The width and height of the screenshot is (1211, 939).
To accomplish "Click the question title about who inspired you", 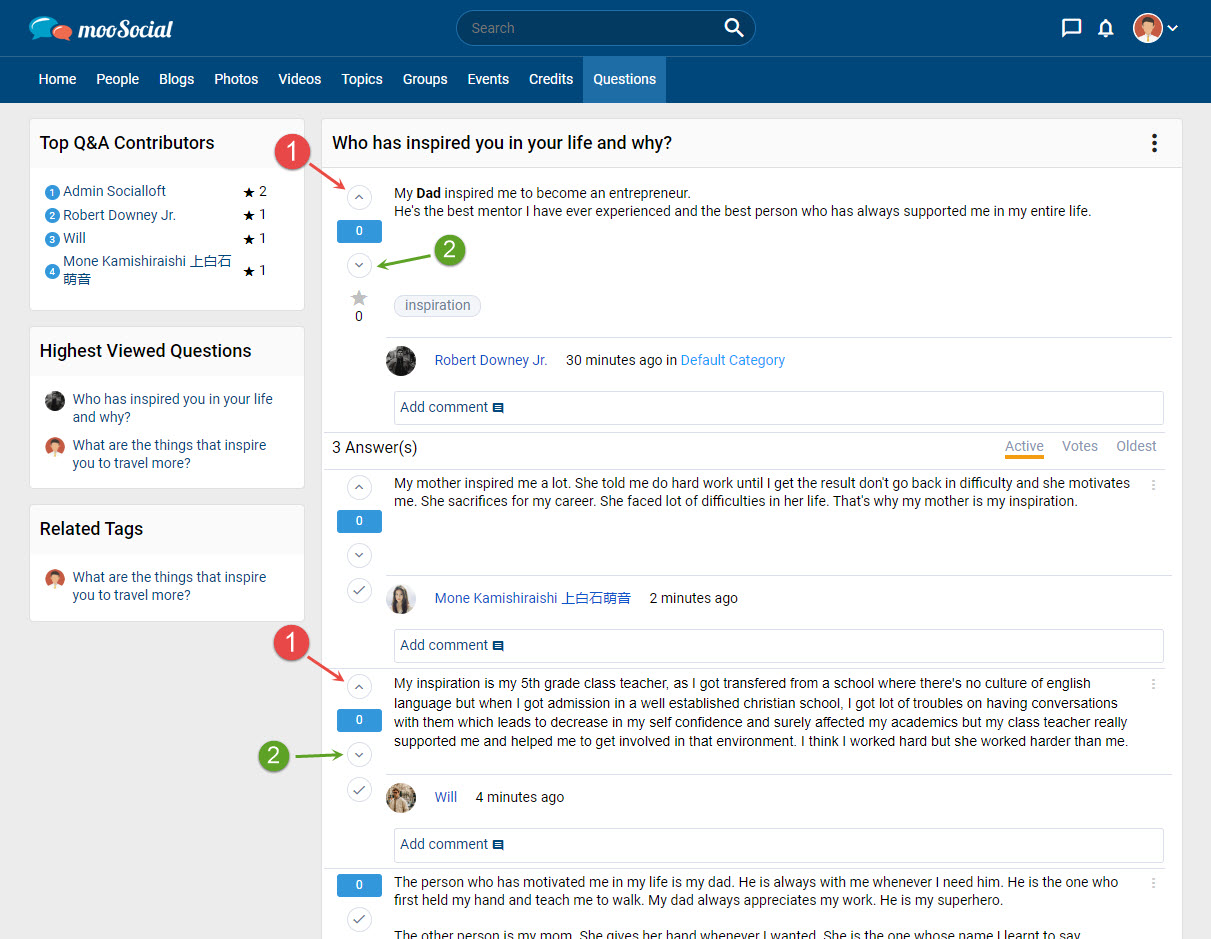I will [502, 143].
